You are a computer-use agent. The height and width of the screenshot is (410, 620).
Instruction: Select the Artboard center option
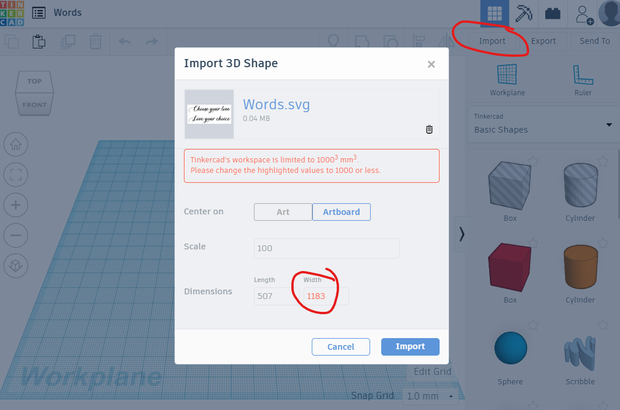click(x=342, y=212)
